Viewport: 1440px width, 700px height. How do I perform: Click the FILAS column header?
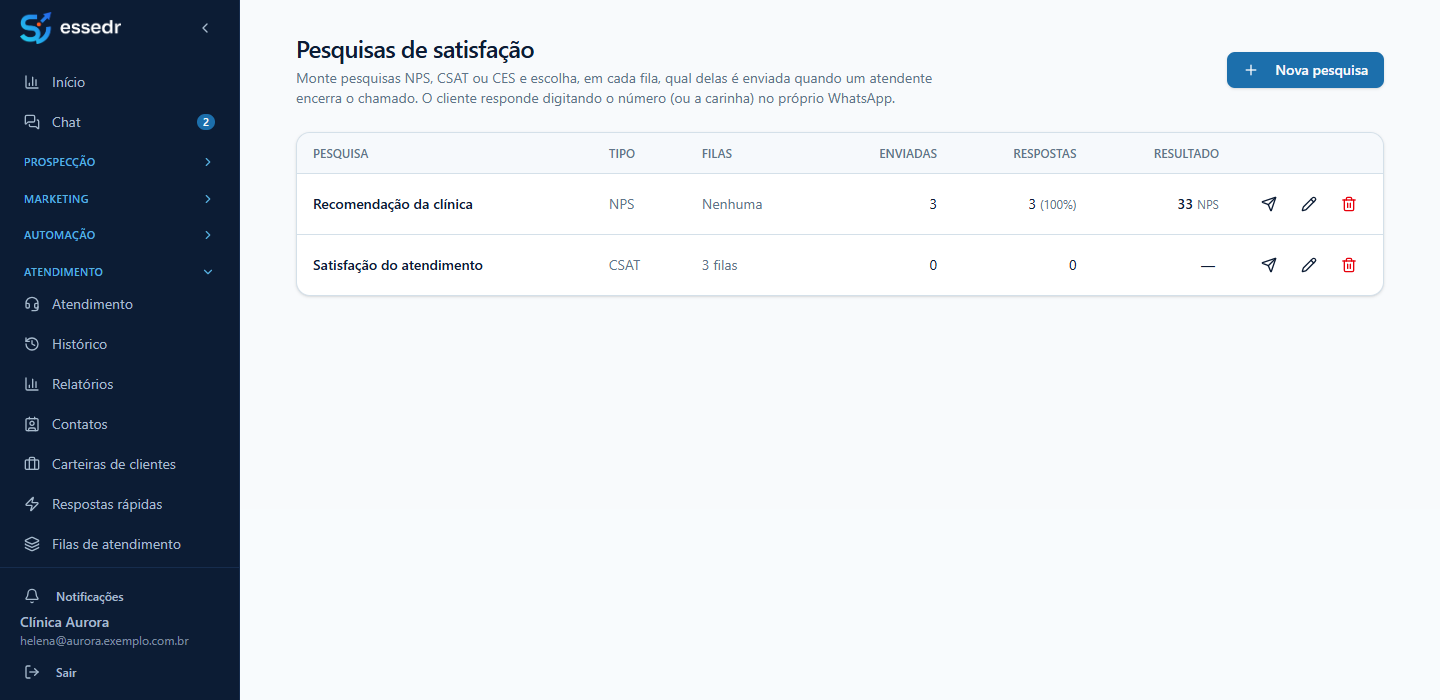click(x=717, y=154)
